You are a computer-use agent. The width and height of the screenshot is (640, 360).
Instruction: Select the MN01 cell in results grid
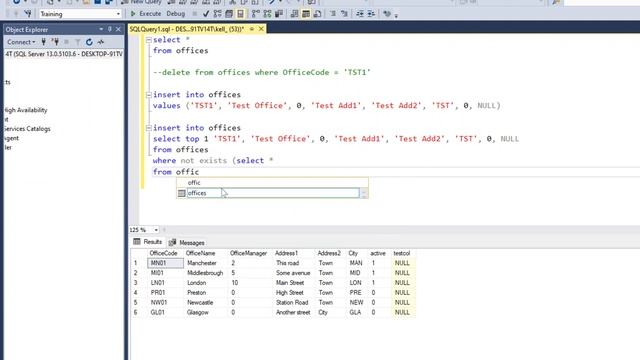click(165, 263)
